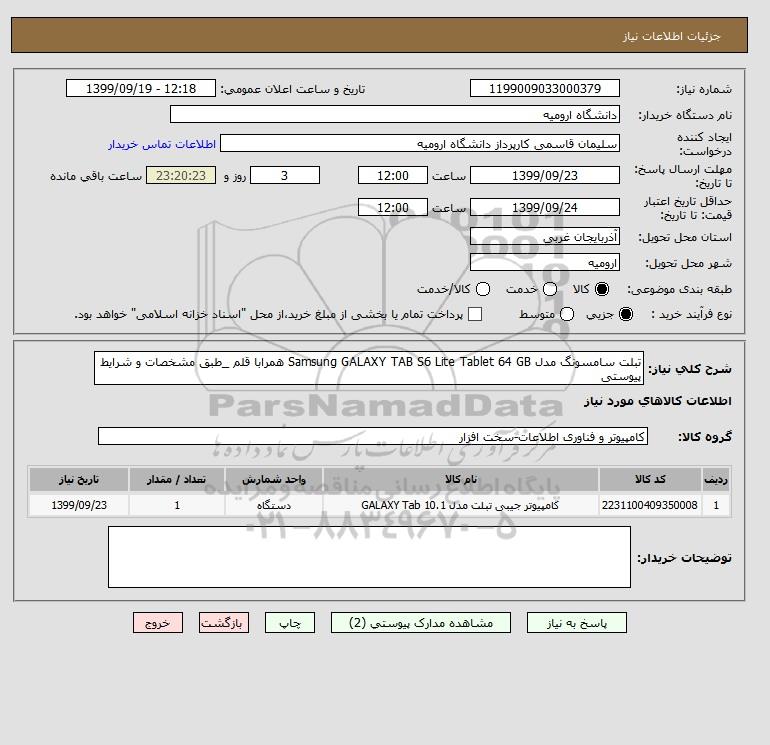Click the چاپ print button
This screenshot has width=770, height=745.
pyautogui.click(x=290, y=623)
